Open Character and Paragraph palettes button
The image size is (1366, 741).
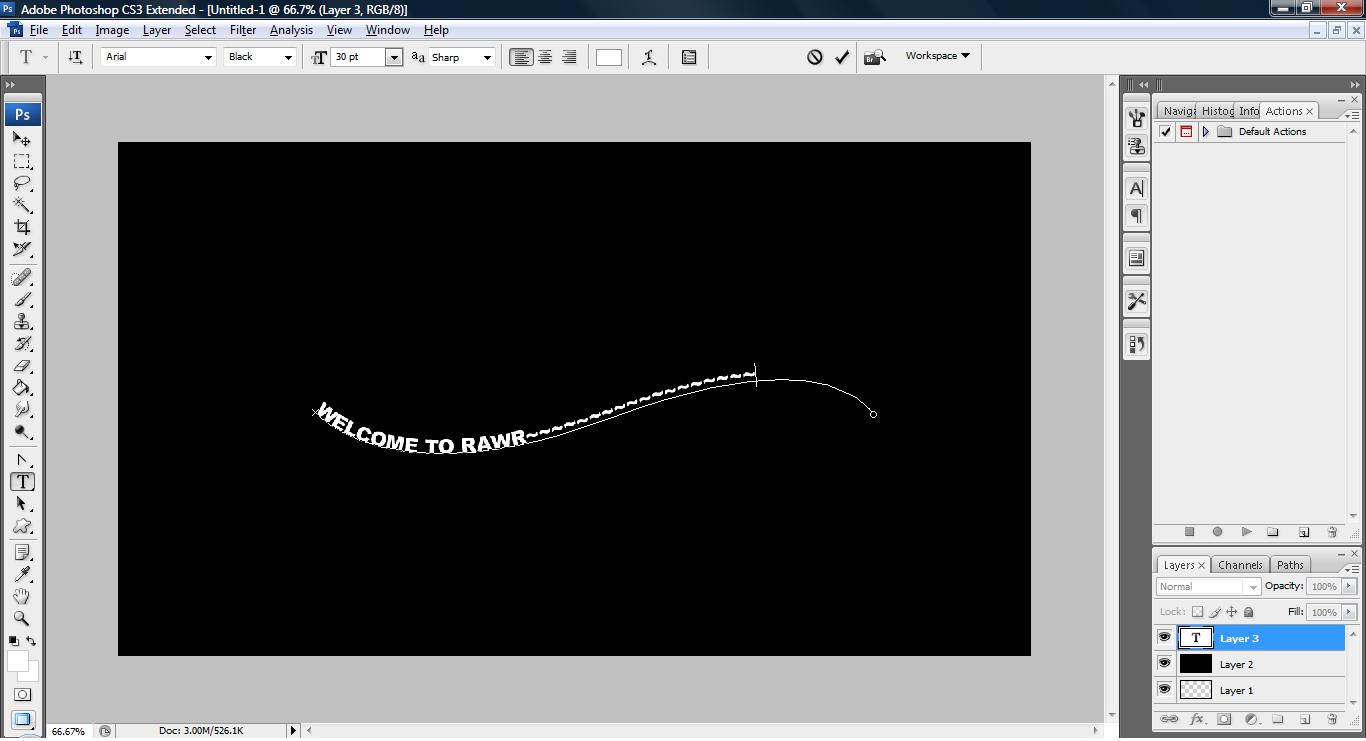pos(689,57)
